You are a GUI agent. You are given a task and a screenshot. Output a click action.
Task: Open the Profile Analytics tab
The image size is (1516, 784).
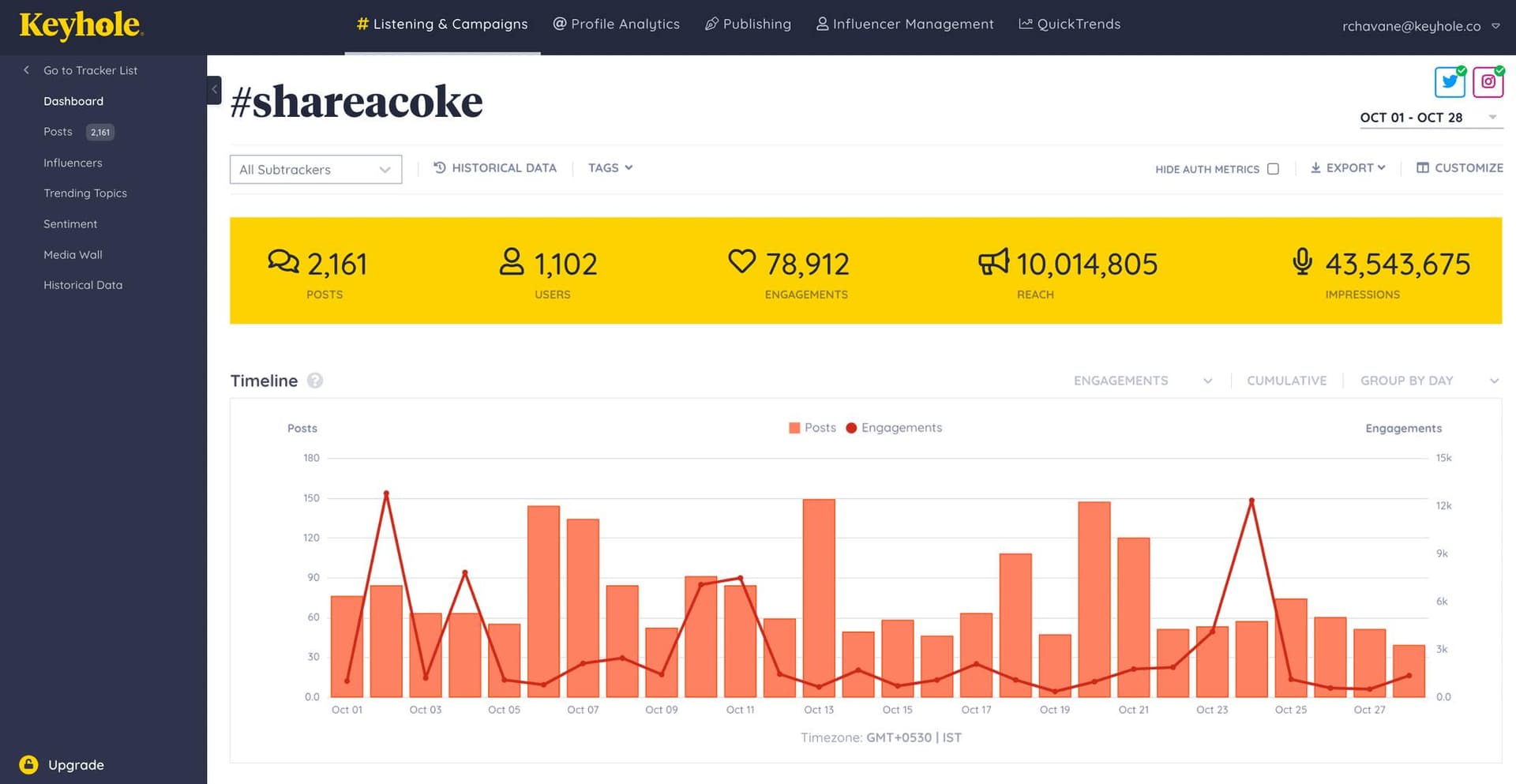coord(617,24)
